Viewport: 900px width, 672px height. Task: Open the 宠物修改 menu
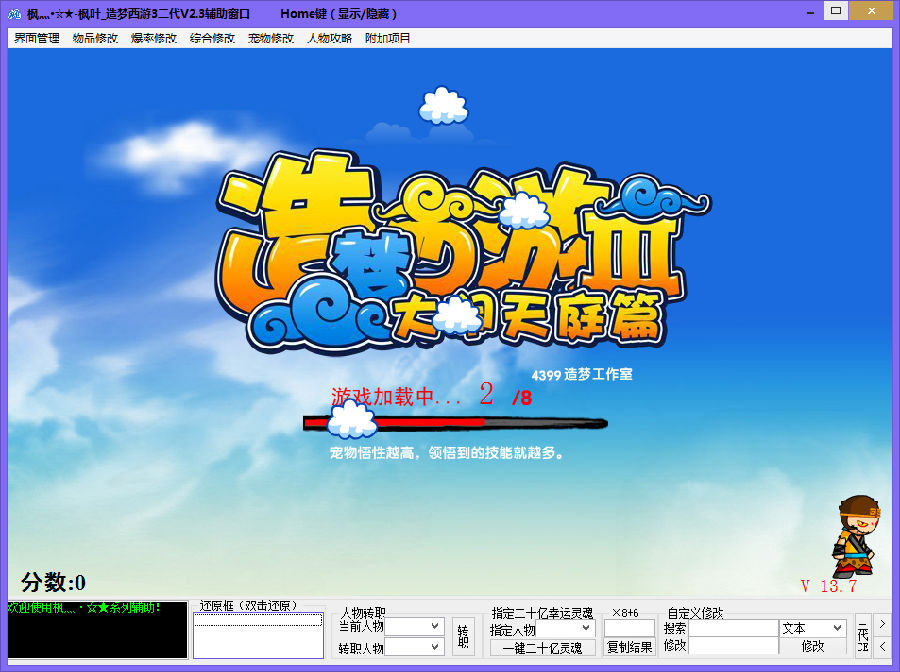tap(271, 38)
